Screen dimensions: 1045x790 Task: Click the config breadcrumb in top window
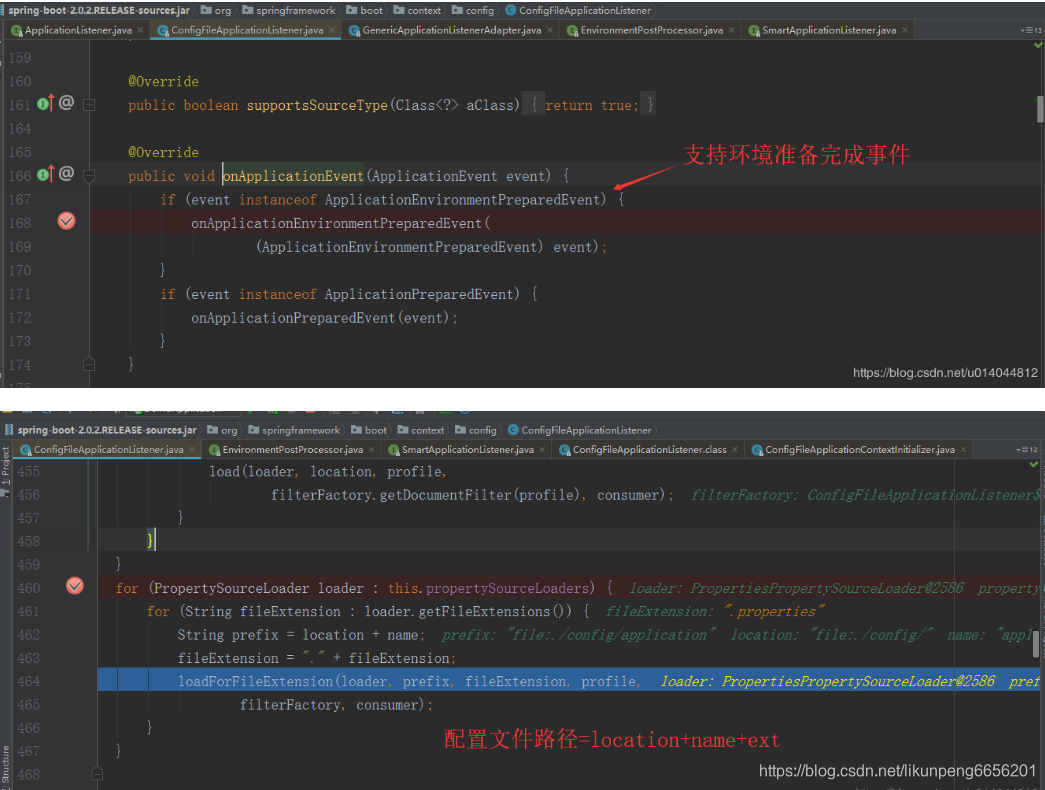pyautogui.click(x=473, y=10)
